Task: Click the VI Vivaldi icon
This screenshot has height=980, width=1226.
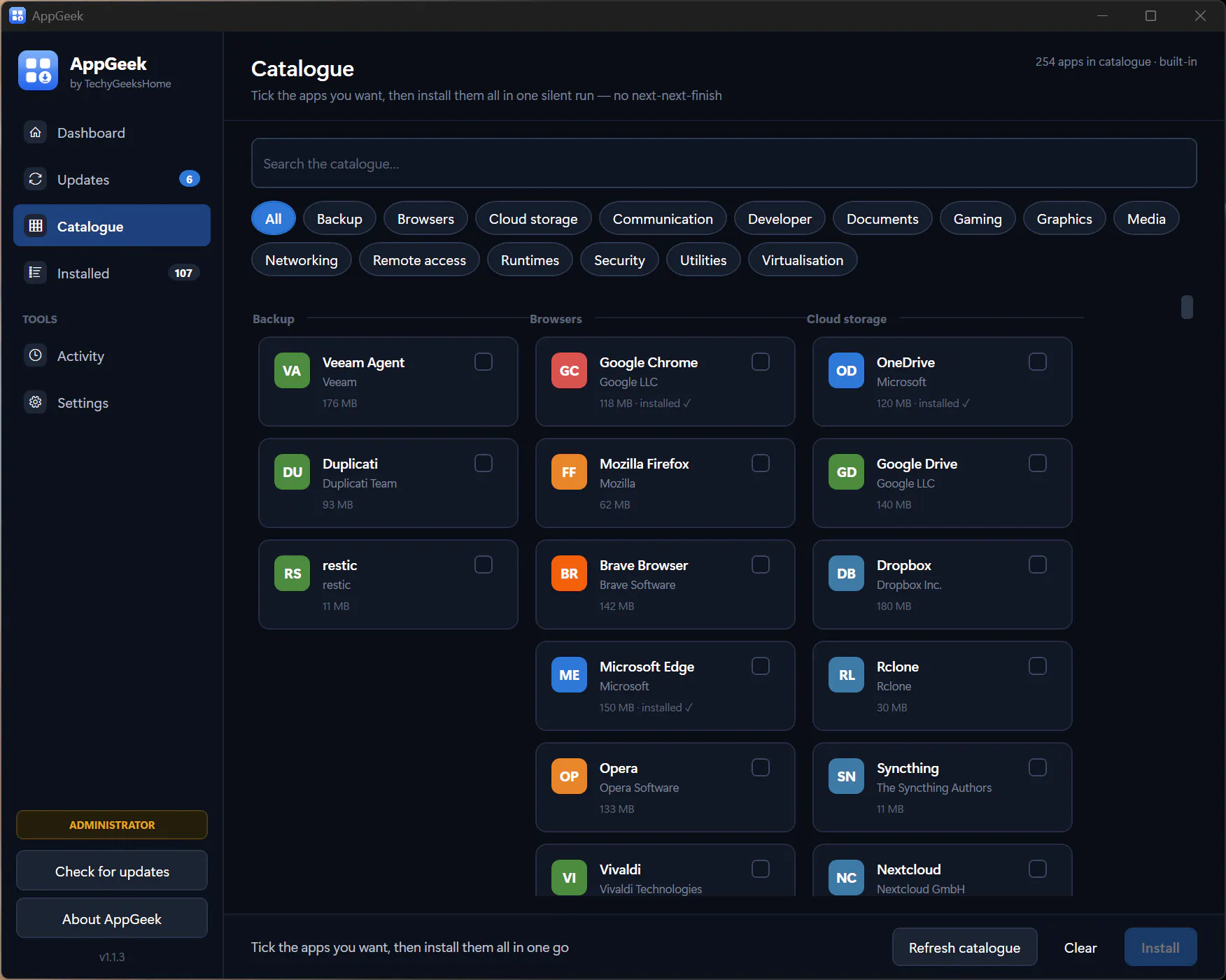Action: point(569,878)
